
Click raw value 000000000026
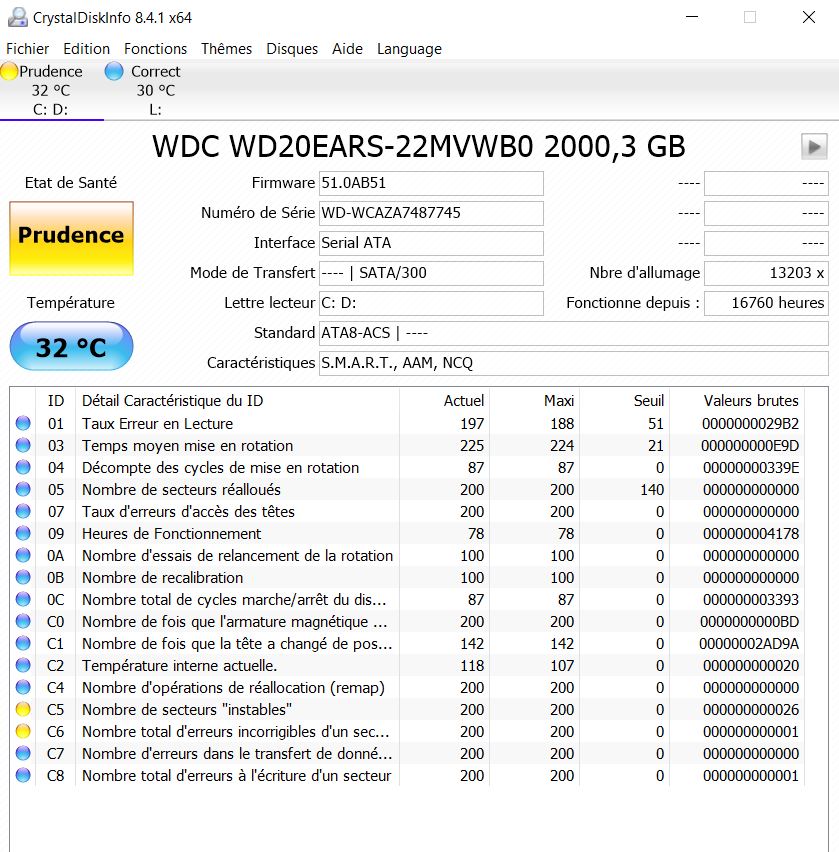click(751, 710)
